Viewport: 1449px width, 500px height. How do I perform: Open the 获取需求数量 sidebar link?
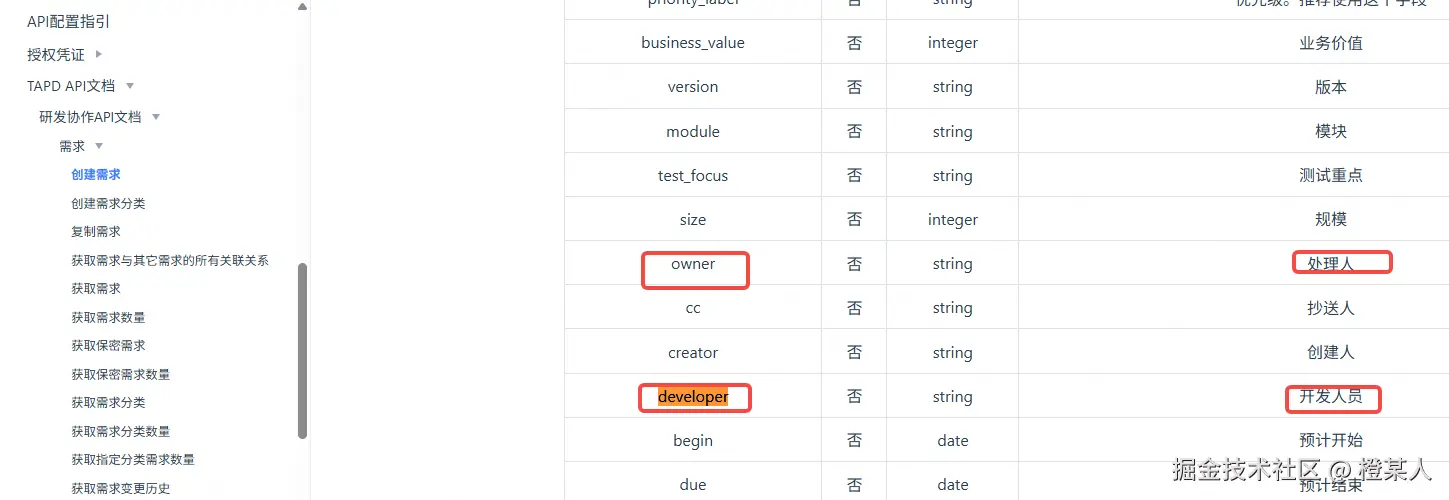click(x=108, y=318)
